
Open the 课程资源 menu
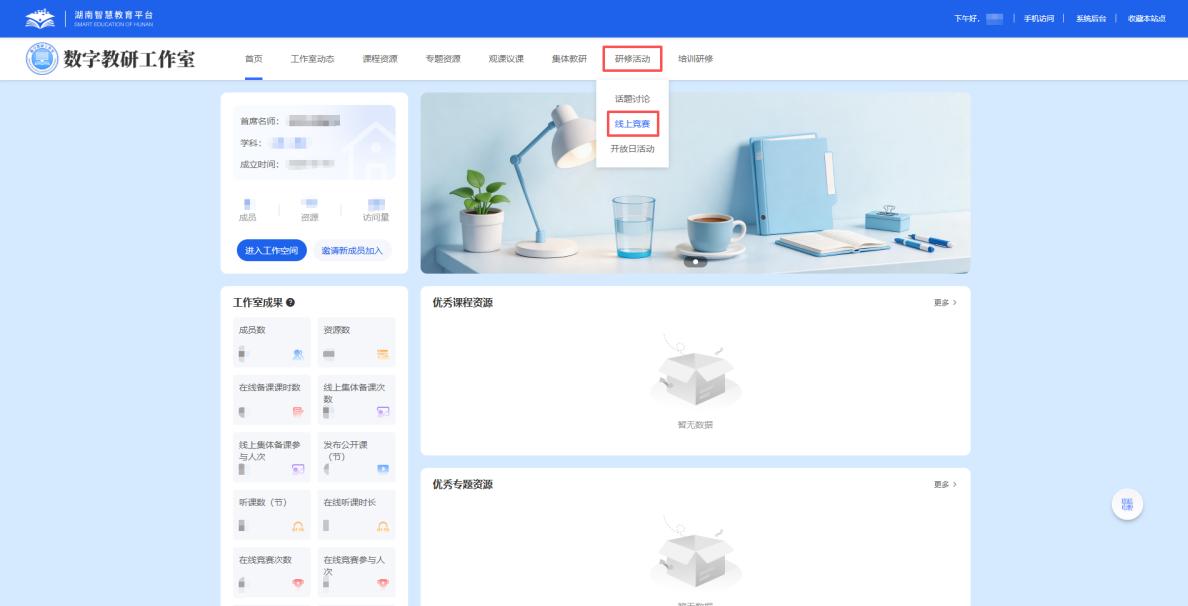(x=380, y=58)
